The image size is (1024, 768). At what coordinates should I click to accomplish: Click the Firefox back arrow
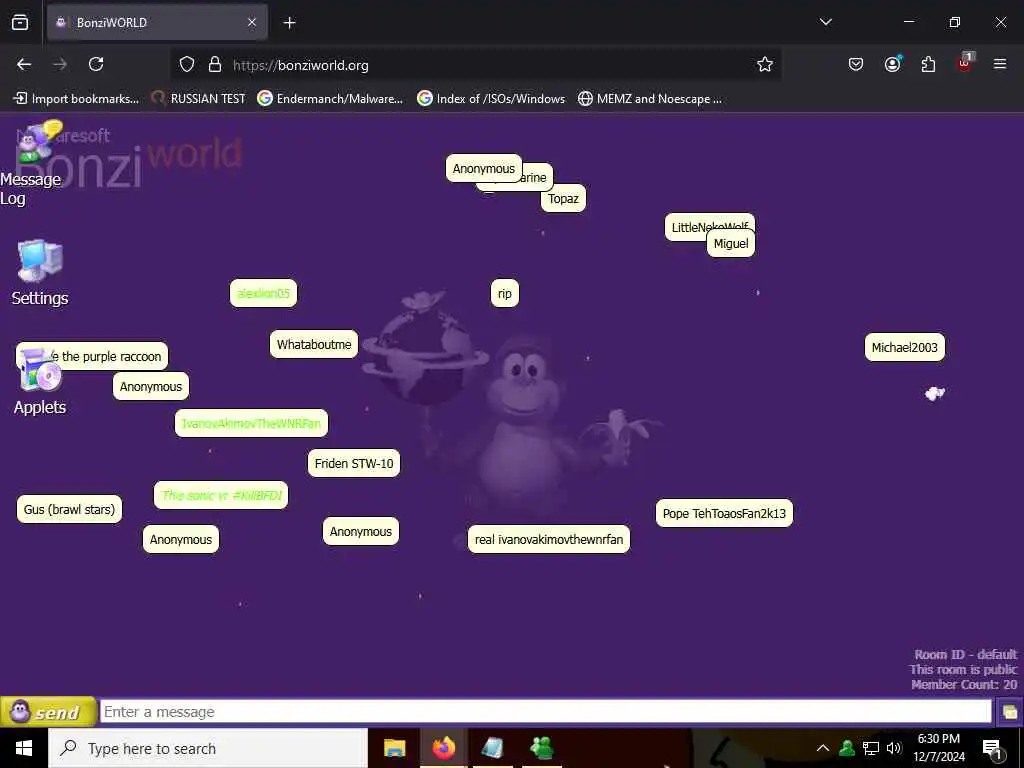pos(24,64)
